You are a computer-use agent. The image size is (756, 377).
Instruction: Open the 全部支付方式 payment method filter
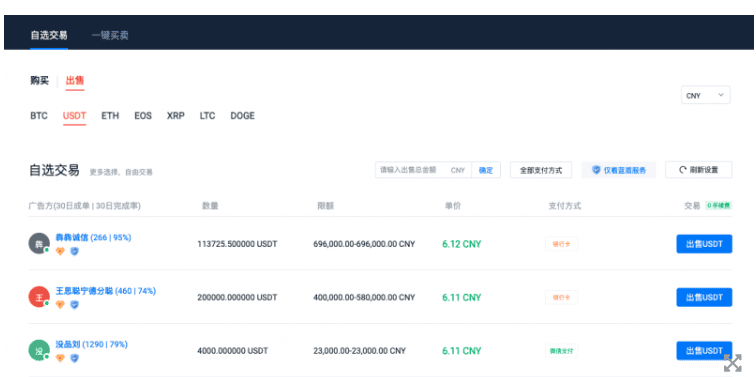point(541,170)
